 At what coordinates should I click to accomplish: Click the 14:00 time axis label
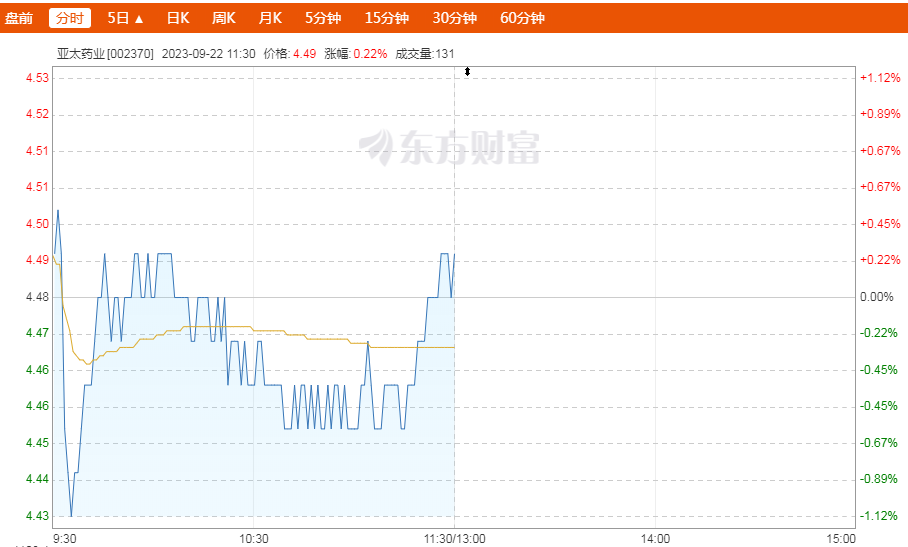coord(656,539)
